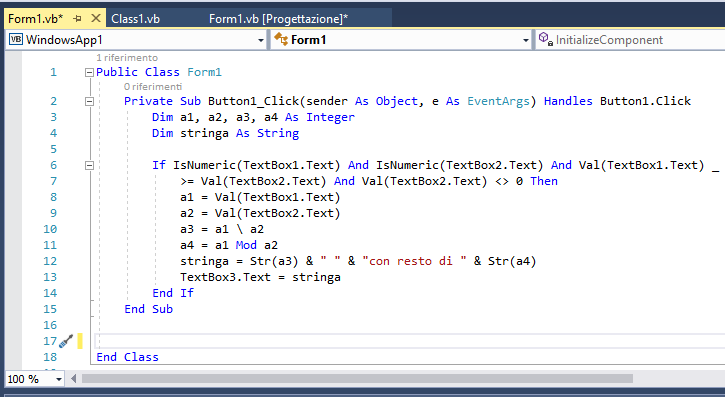Click 'End Class' on line 18
The image size is (725, 397).
[127, 357]
